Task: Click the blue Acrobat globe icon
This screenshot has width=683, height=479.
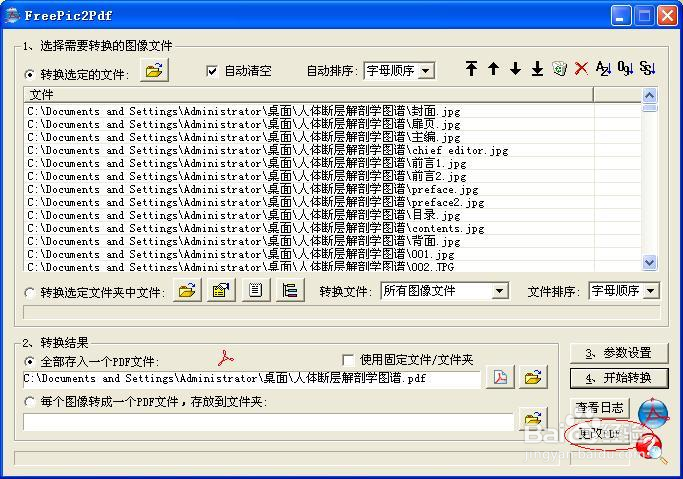Action: point(653,412)
